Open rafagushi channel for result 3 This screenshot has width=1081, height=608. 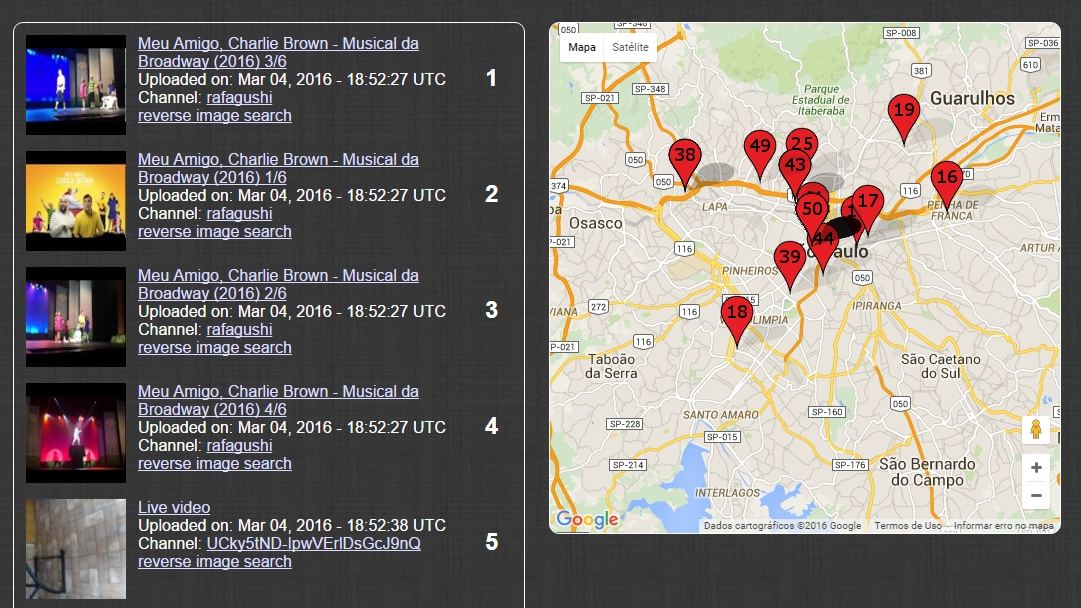(x=239, y=330)
